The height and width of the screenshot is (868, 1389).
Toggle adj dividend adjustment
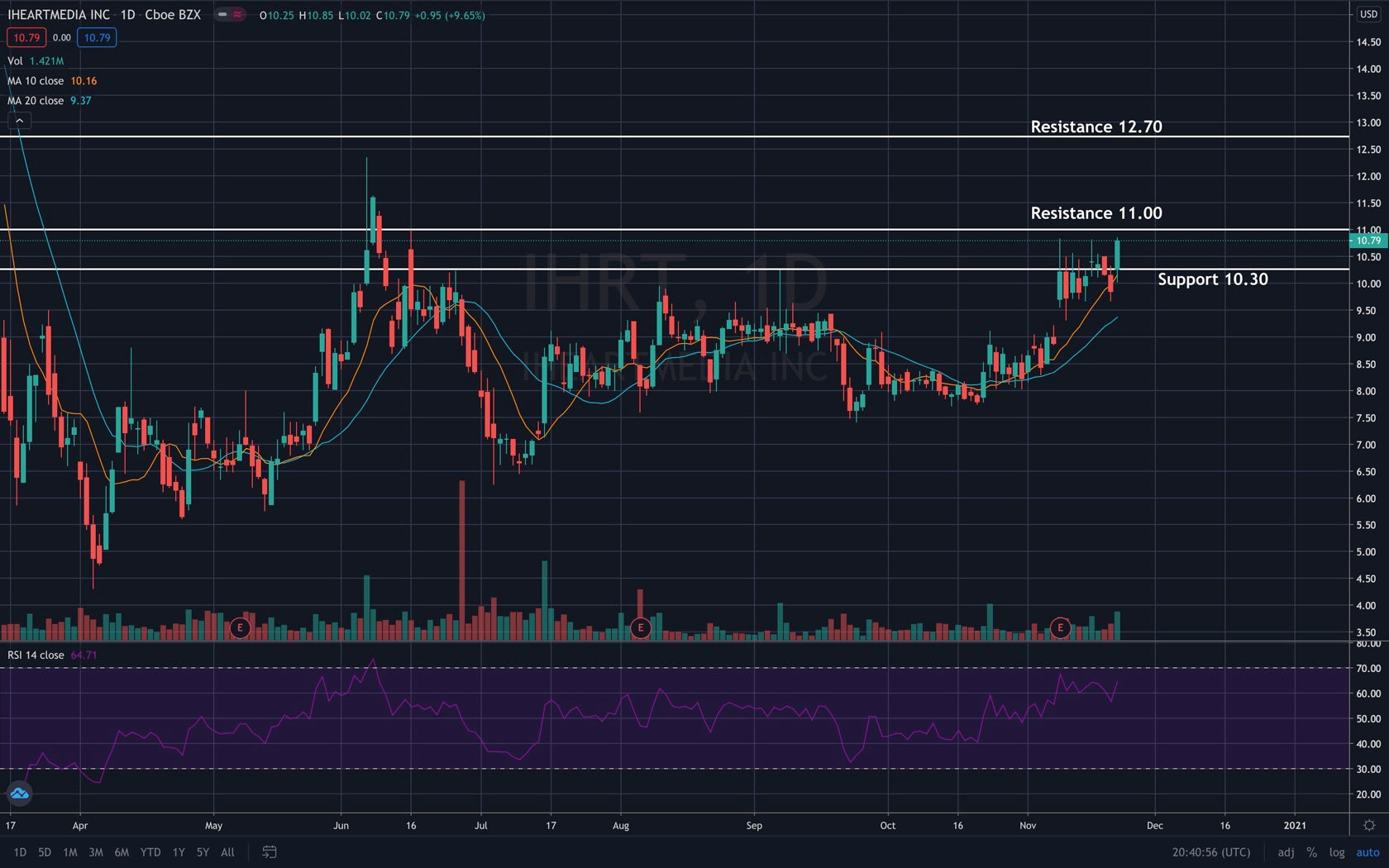(x=1286, y=851)
